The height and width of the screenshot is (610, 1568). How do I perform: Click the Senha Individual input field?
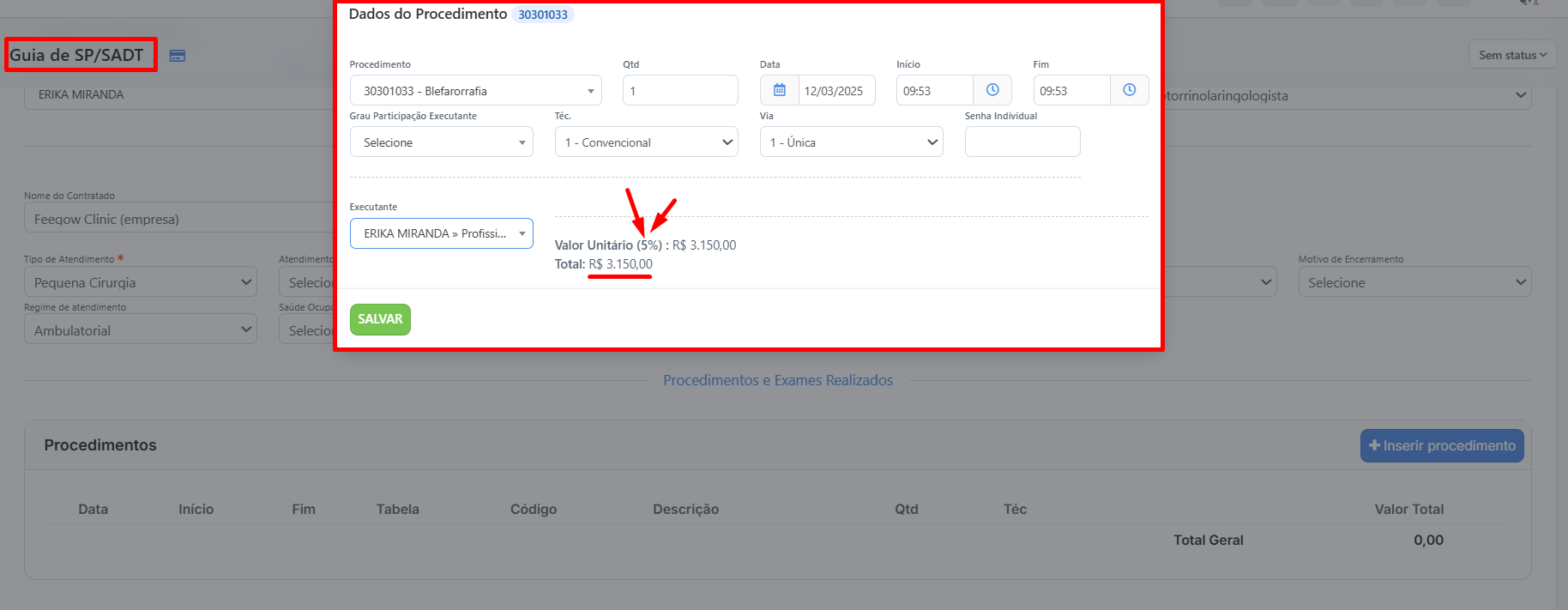[x=1022, y=142]
